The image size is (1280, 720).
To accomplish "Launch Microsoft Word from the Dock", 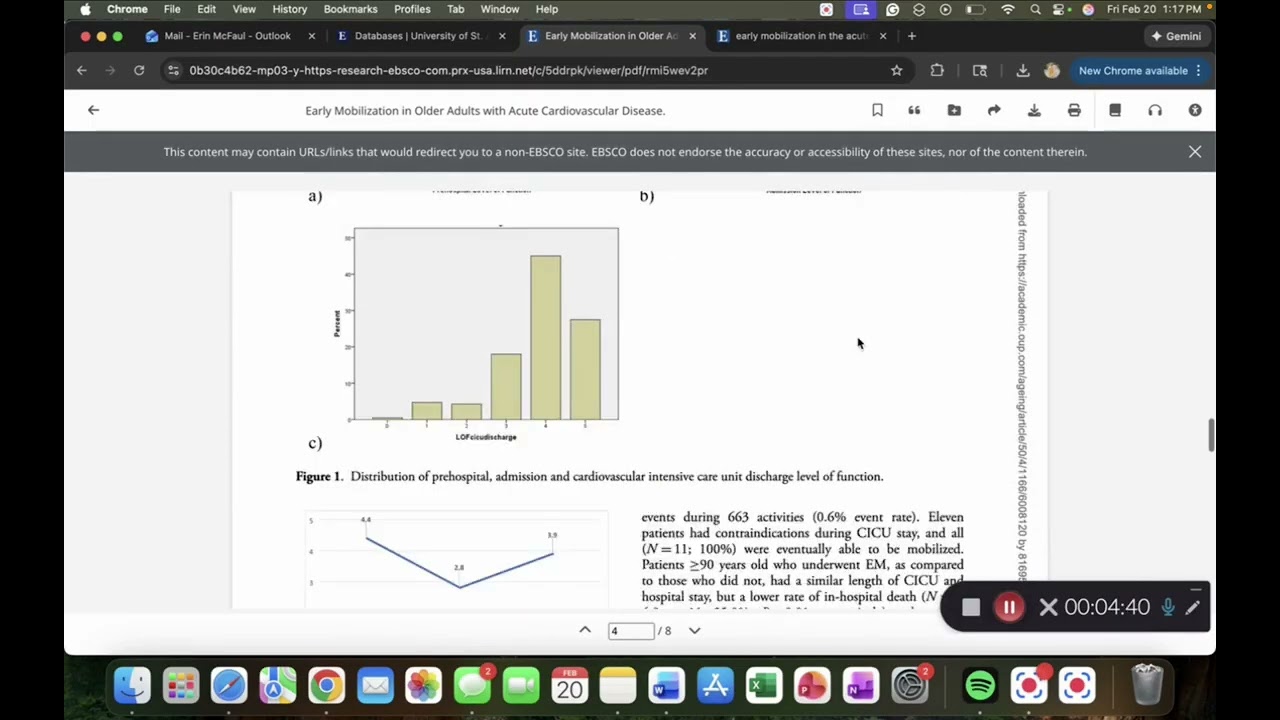I will tap(666, 685).
